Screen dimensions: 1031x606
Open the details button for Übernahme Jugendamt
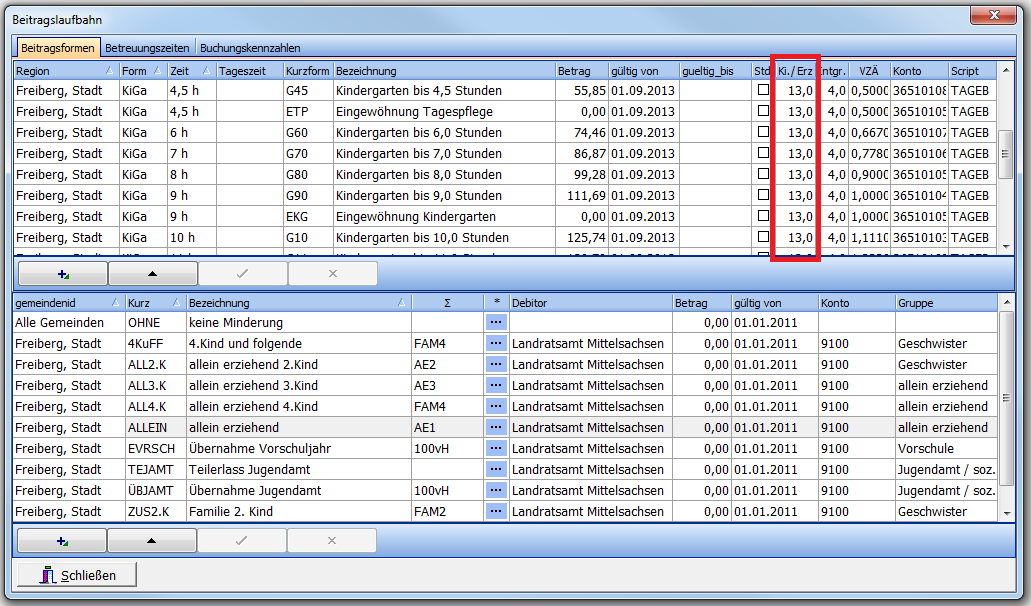coord(496,491)
